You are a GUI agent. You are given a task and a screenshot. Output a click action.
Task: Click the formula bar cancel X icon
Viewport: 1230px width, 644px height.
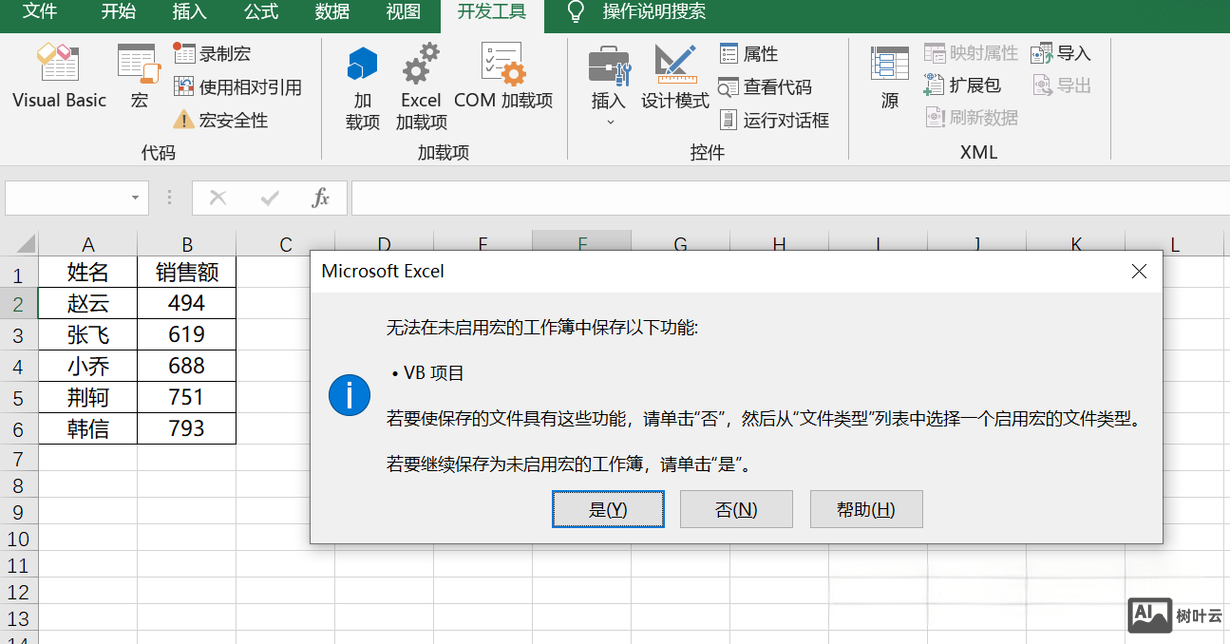(x=218, y=198)
